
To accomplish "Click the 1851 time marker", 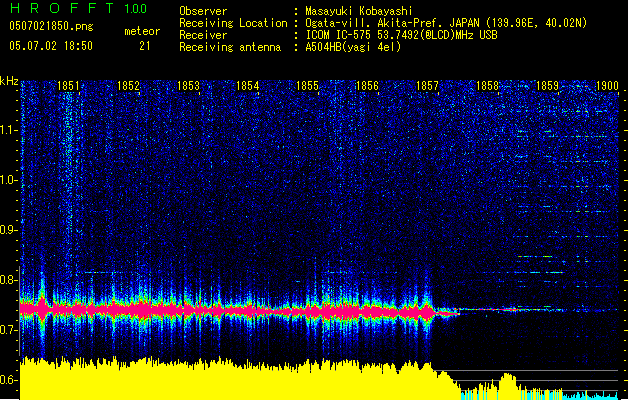I will 68,86.
